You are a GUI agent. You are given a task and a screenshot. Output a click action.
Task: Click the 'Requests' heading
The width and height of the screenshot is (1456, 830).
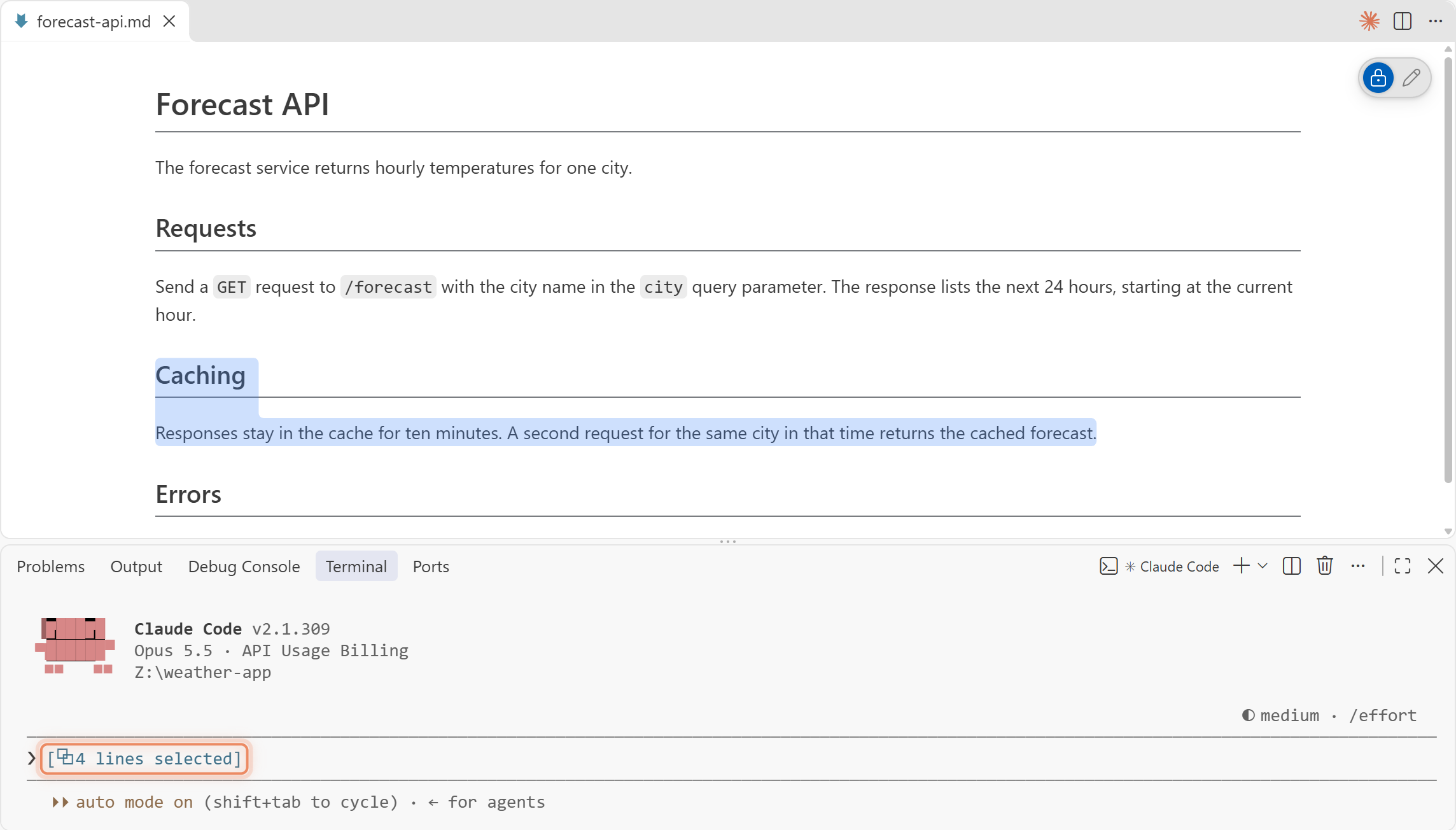tap(206, 228)
